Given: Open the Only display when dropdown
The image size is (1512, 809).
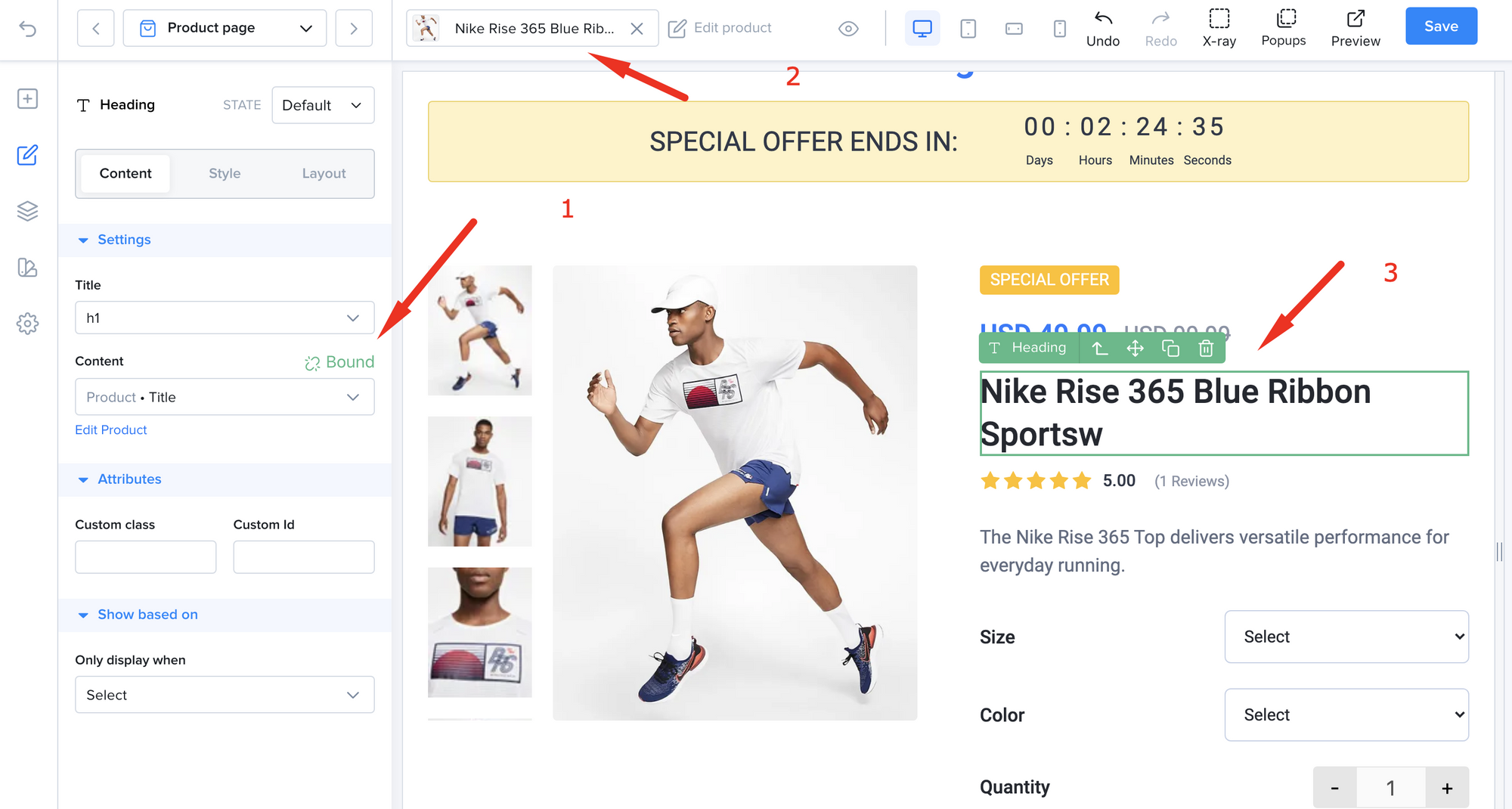Looking at the screenshot, I should 225,695.
